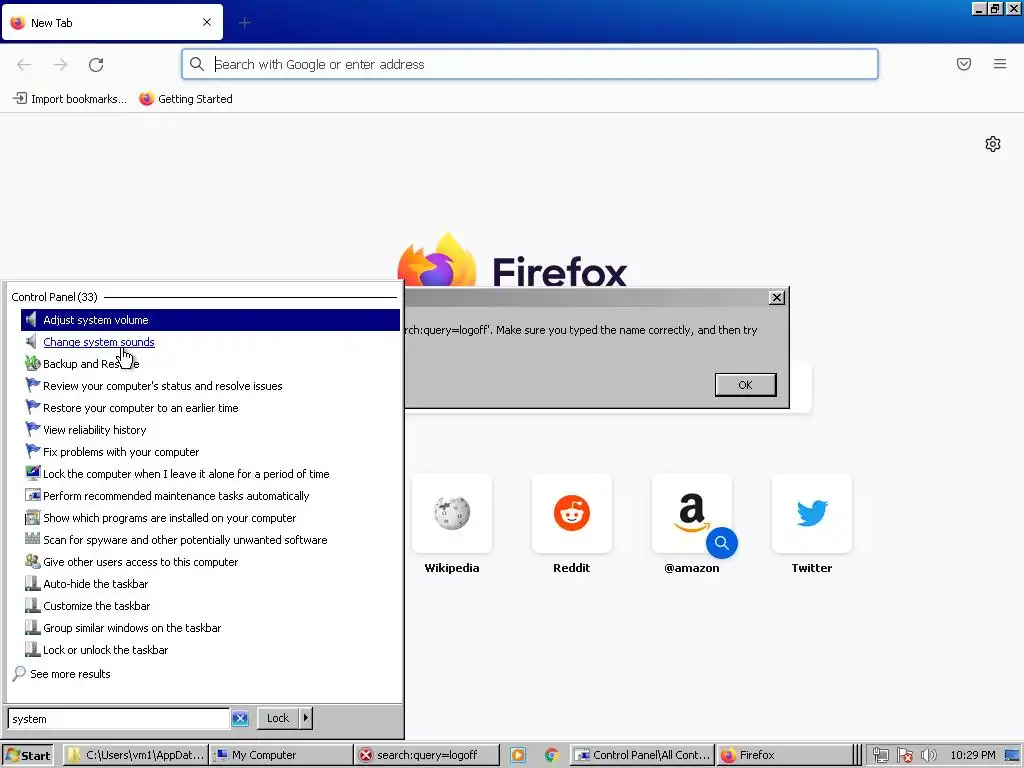Click the Start menu search box
This screenshot has width=1024, height=768.
pos(119,718)
